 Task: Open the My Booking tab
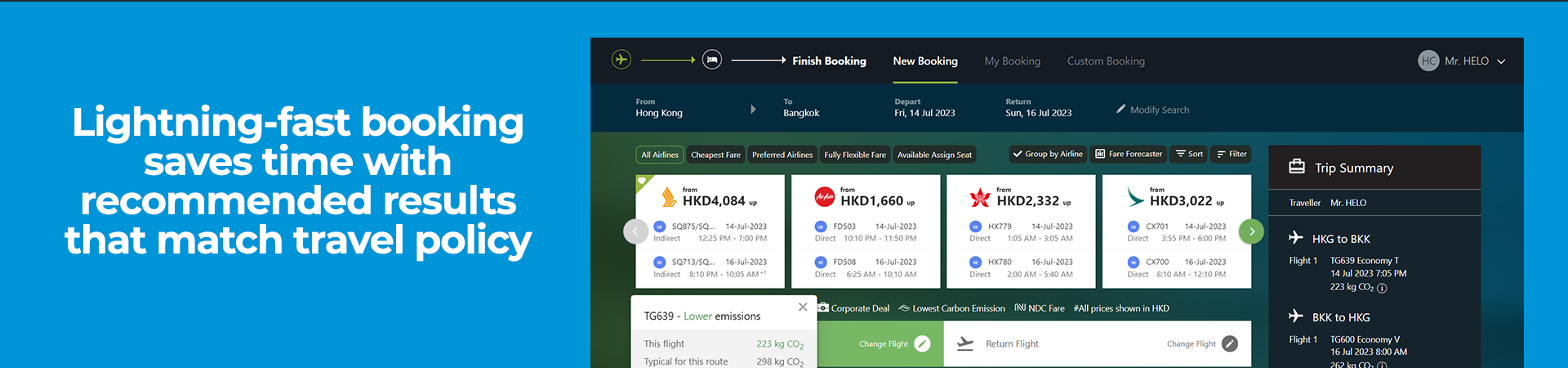pos(1013,61)
